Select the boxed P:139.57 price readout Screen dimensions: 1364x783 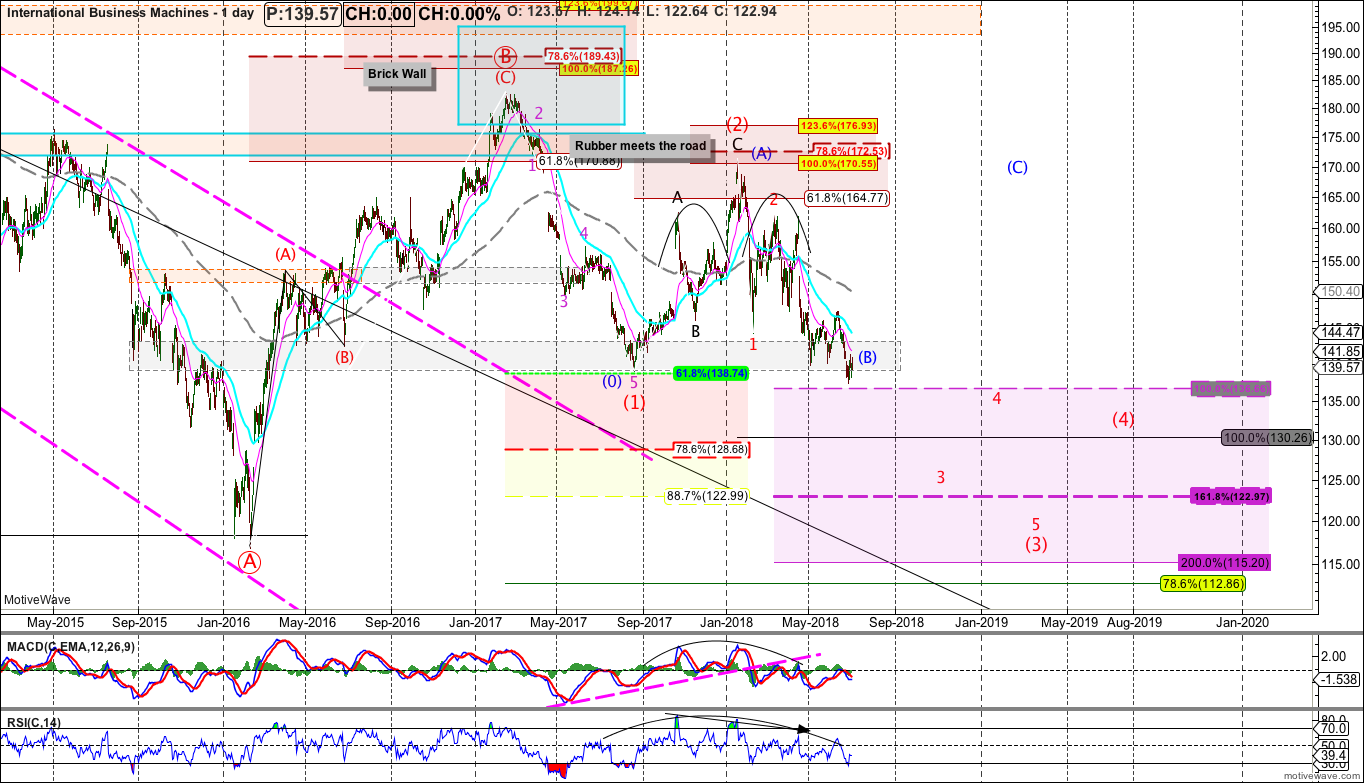click(304, 14)
